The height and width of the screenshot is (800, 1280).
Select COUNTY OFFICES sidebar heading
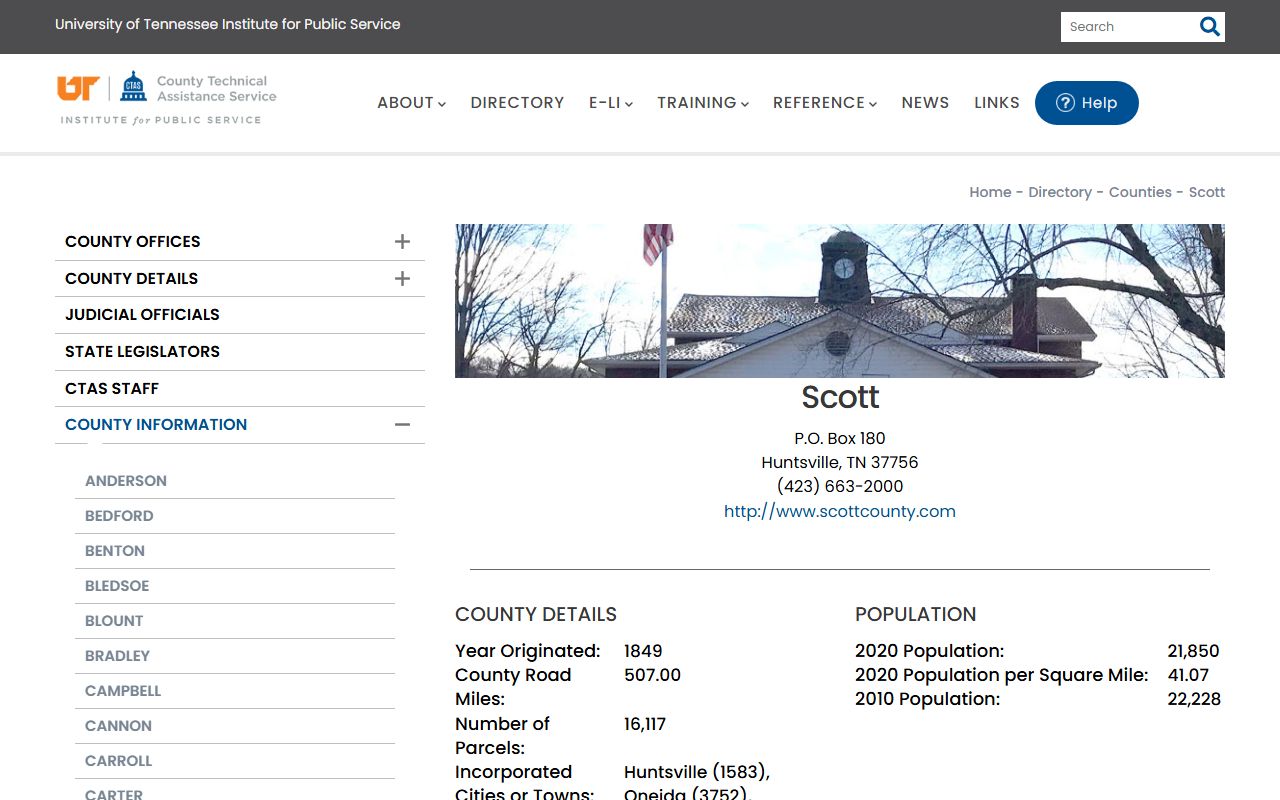pos(133,242)
